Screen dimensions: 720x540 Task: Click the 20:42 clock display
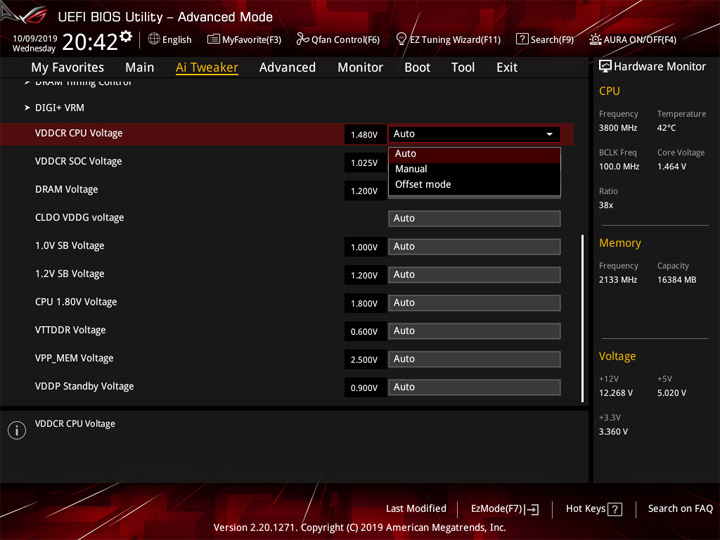[90, 42]
